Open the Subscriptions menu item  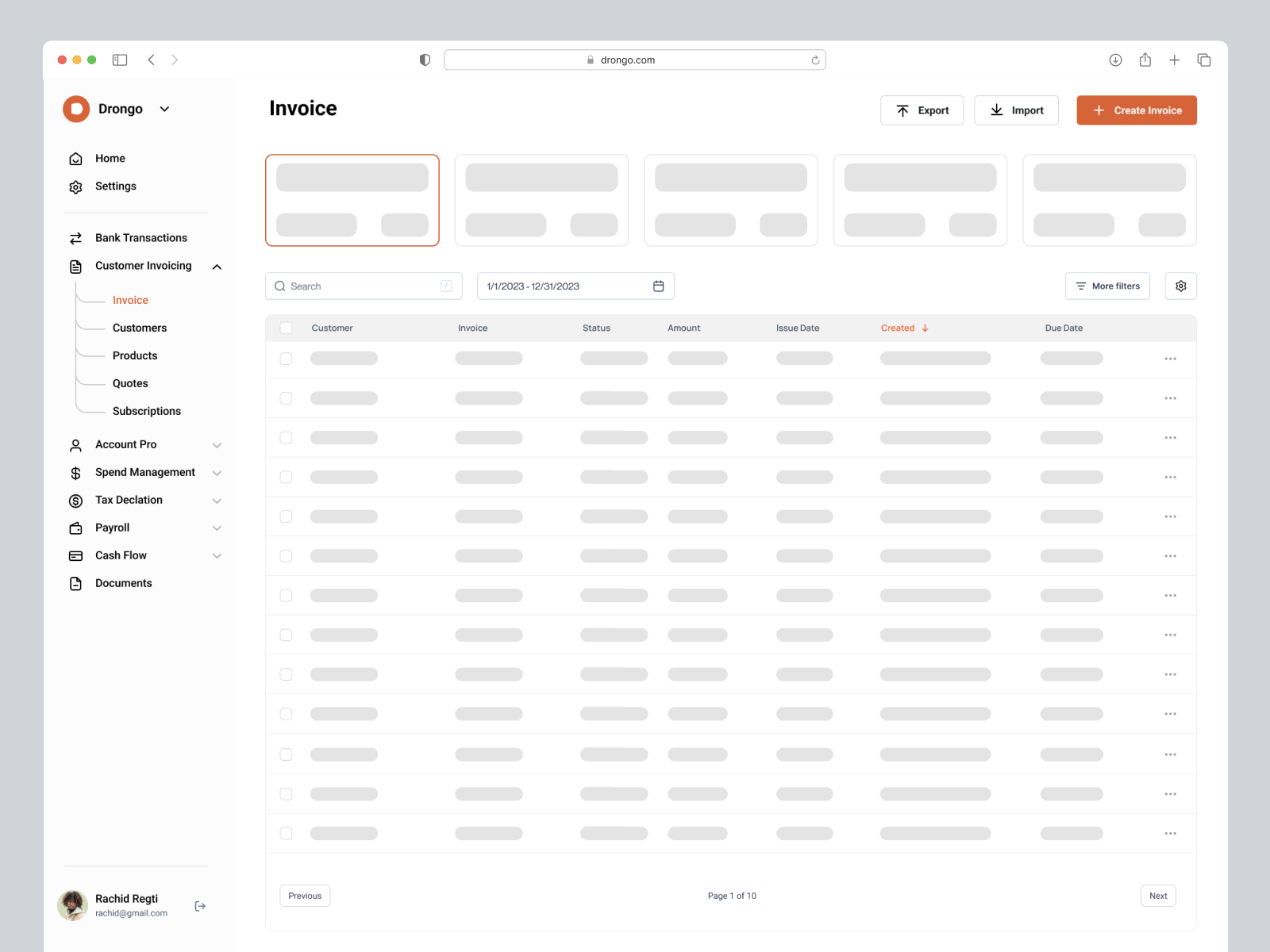tap(146, 410)
